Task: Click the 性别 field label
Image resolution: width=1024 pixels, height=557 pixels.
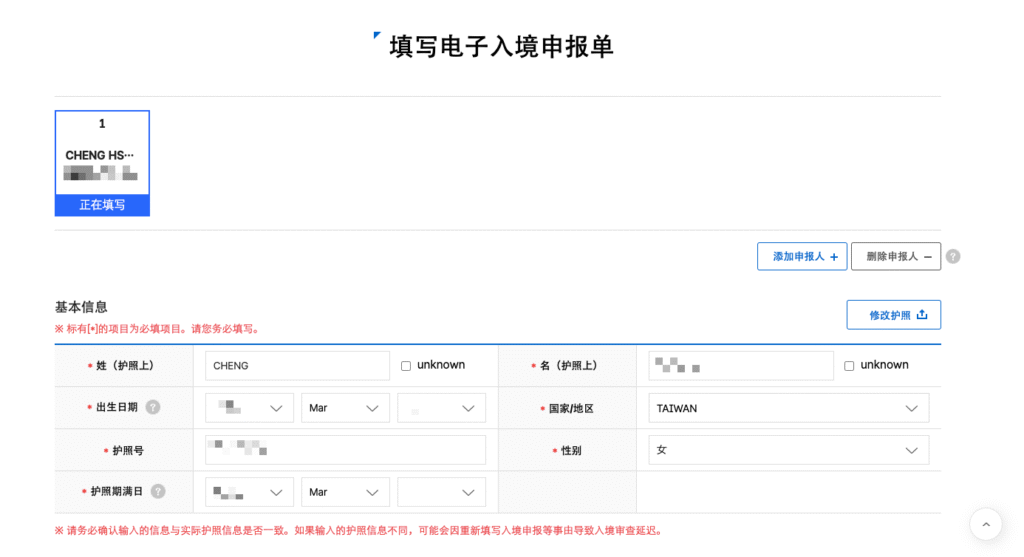Action: point(571,451)
